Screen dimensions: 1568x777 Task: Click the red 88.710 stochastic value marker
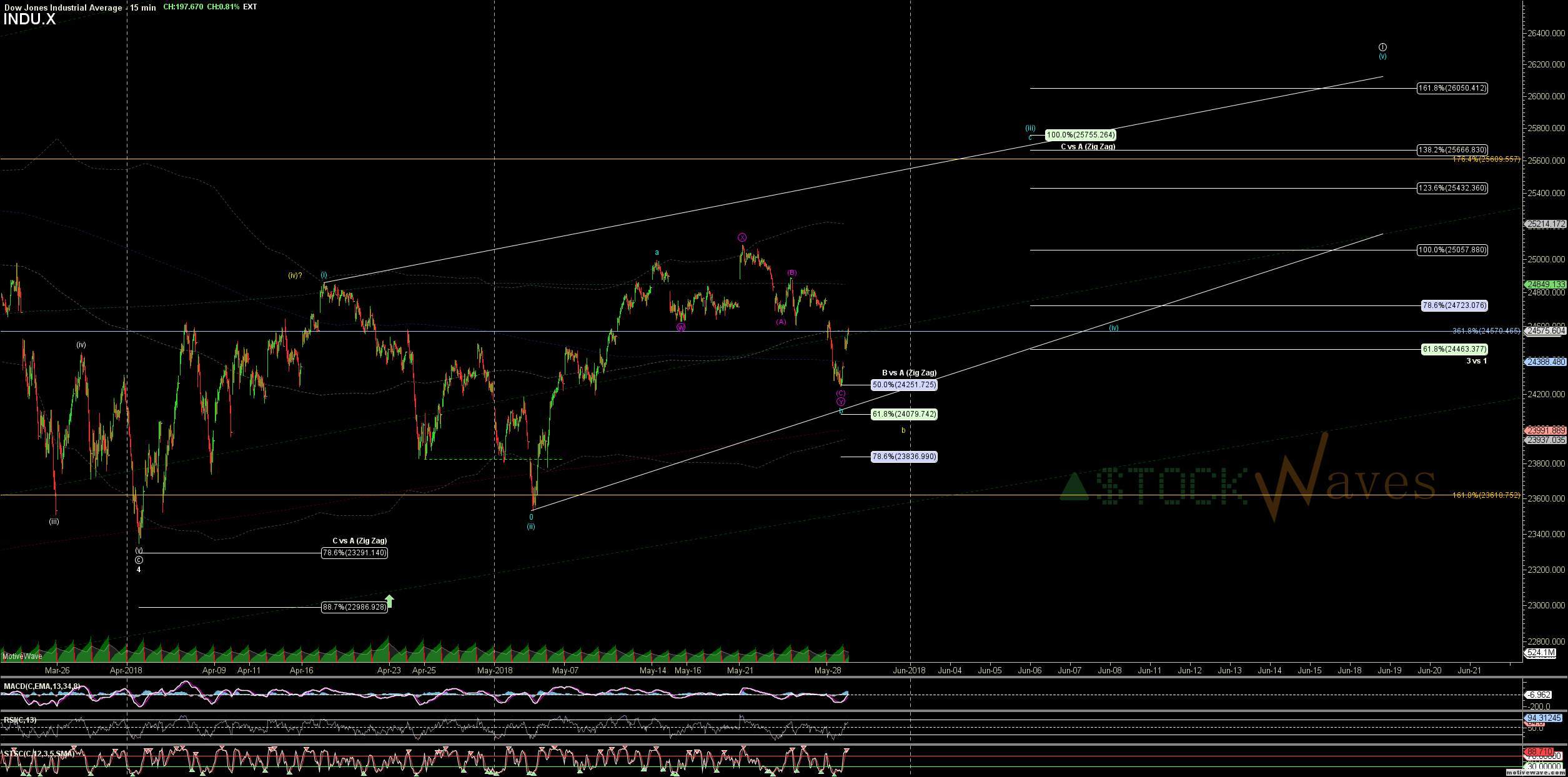point(1539,751)
